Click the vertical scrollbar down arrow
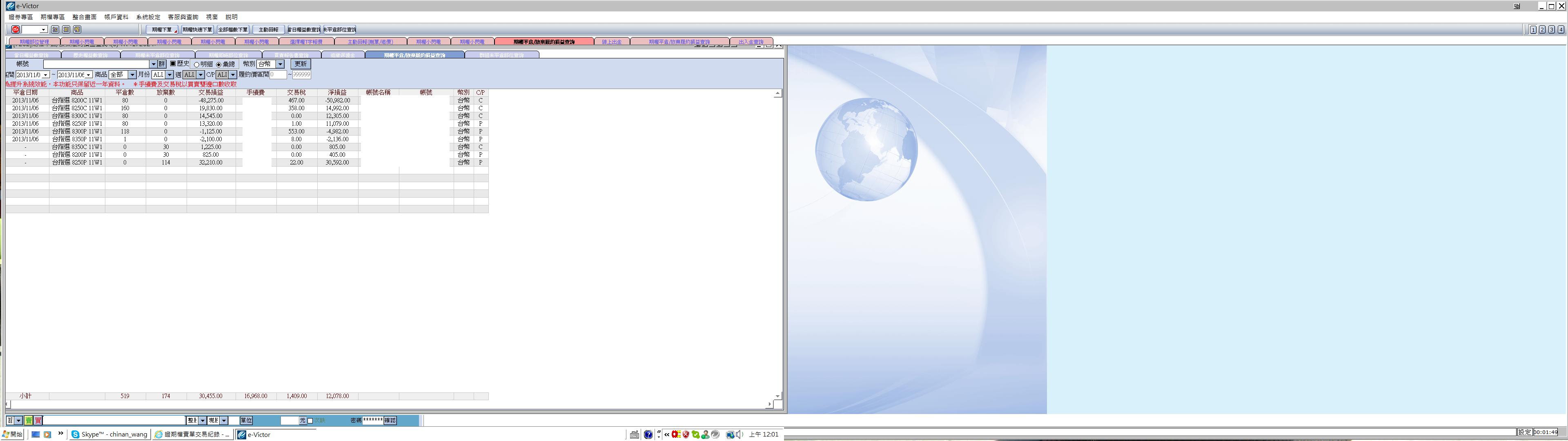The height and width of the screenshot is (441, 1568). pos(778,396)
